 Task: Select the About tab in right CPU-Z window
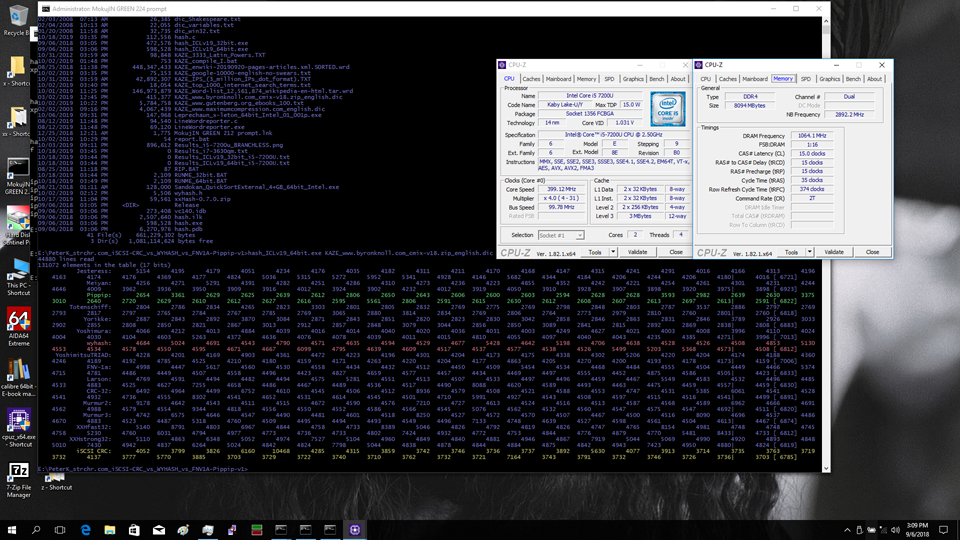click(874, 79)
